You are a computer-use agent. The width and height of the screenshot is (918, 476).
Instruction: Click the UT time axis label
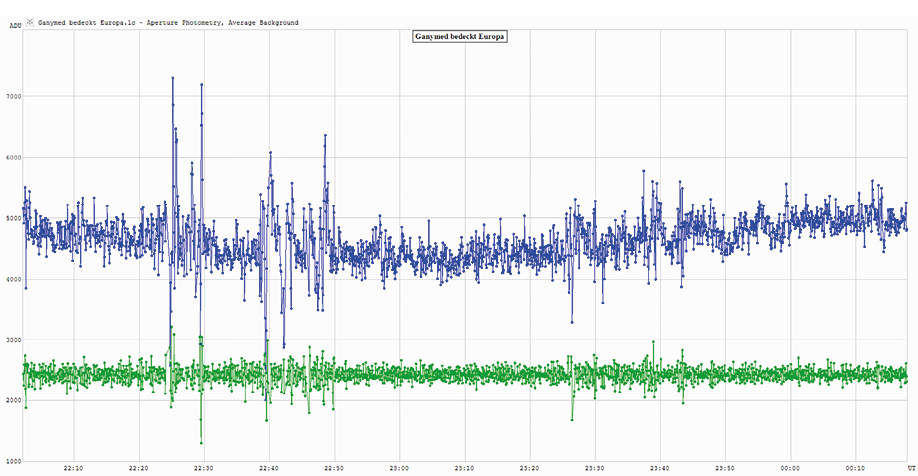point(911,466)
